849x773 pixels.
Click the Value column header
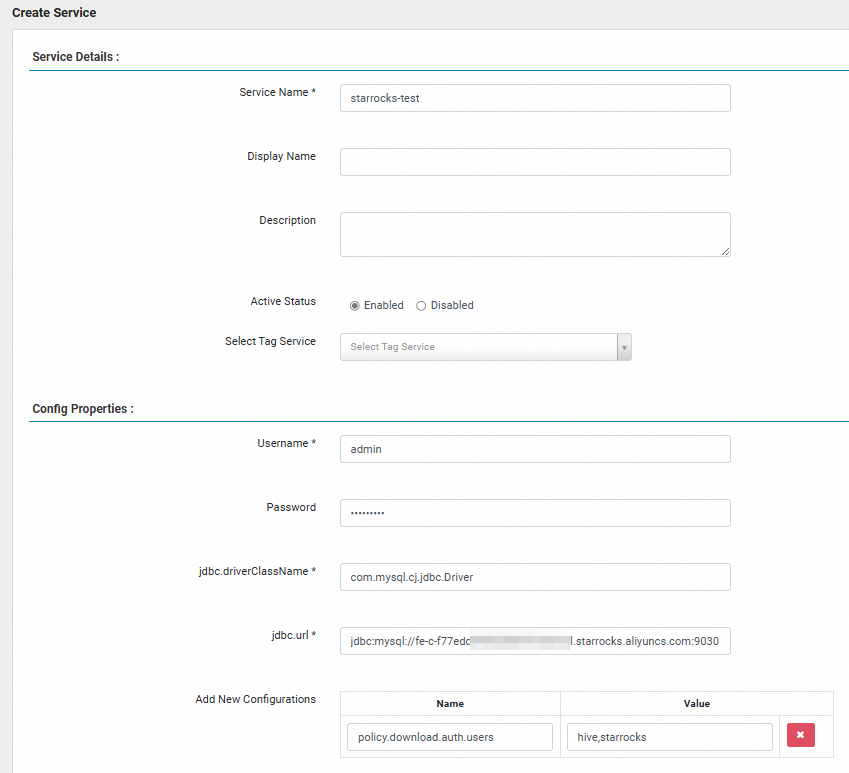point(696,704)
